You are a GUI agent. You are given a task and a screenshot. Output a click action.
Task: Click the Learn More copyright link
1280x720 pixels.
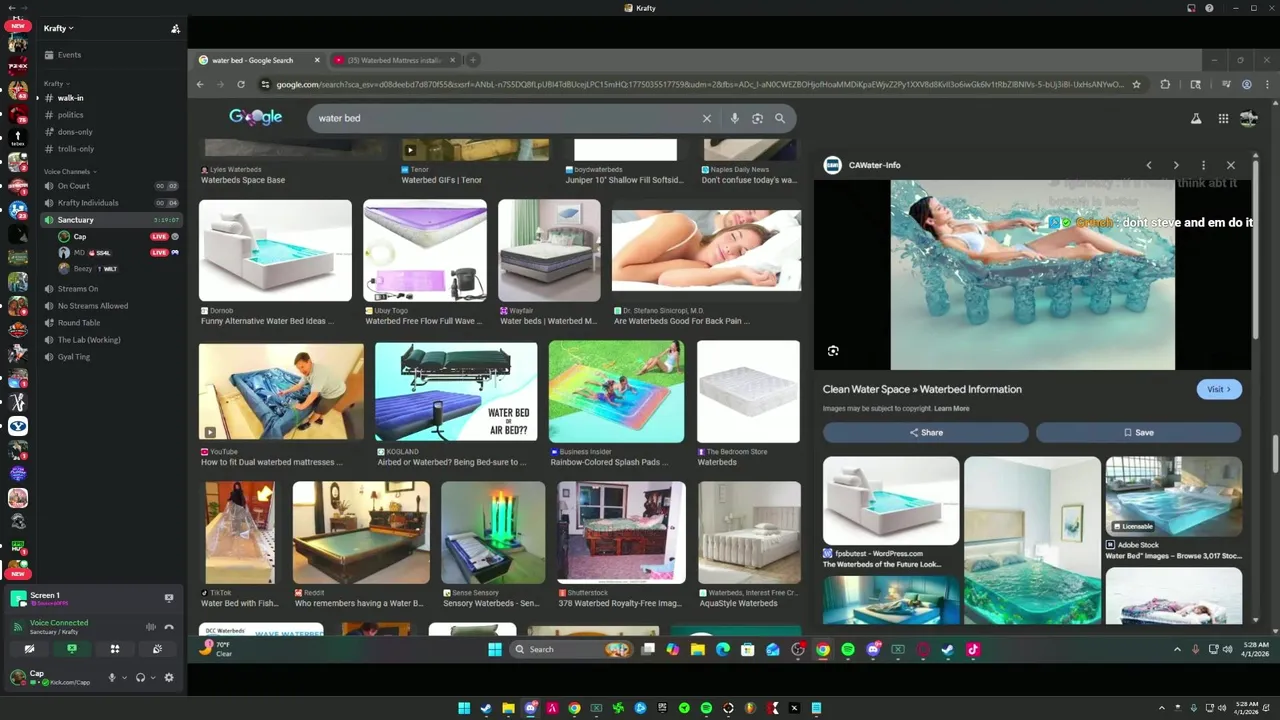tap(951, 408)
